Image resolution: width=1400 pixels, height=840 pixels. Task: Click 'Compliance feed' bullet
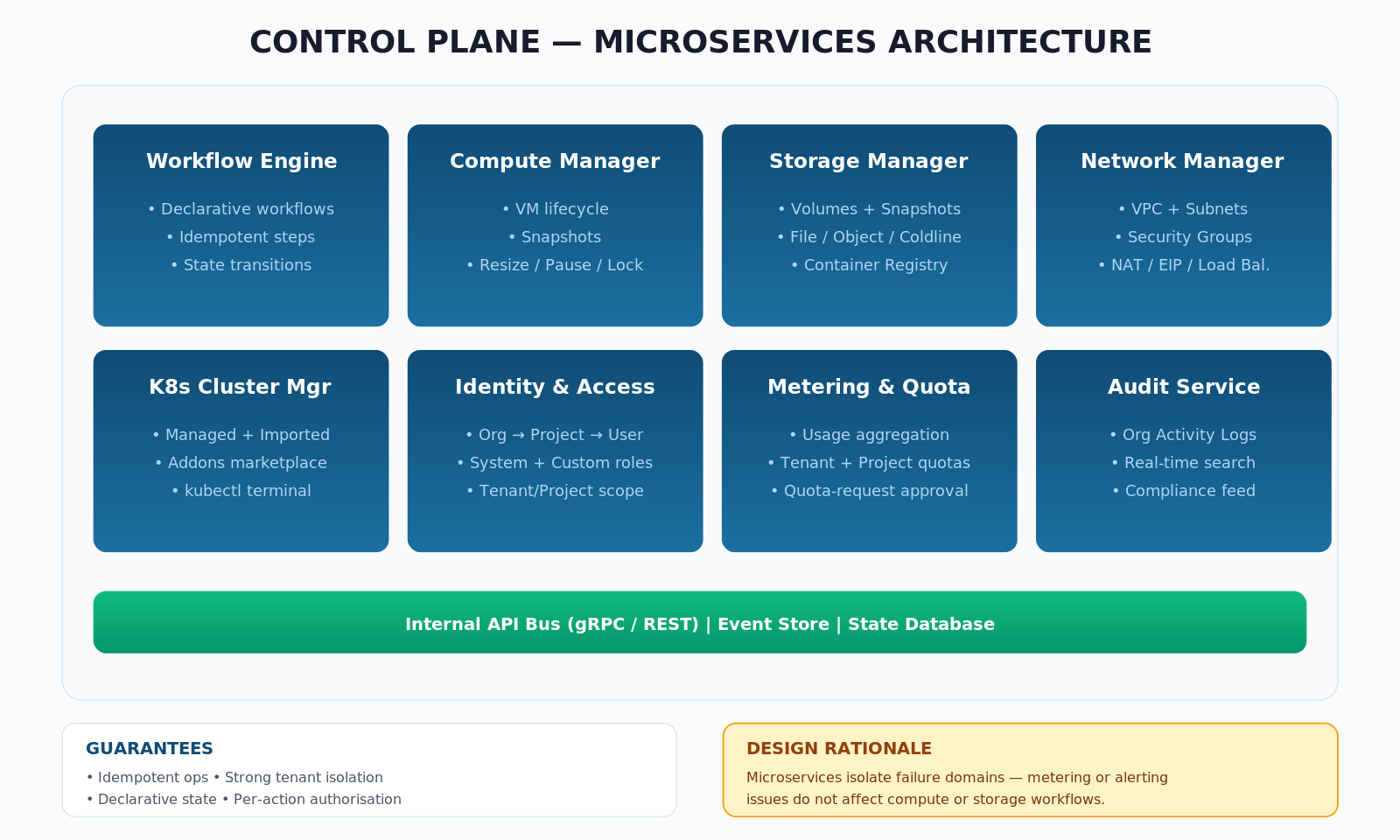(x=1183, y=491)
